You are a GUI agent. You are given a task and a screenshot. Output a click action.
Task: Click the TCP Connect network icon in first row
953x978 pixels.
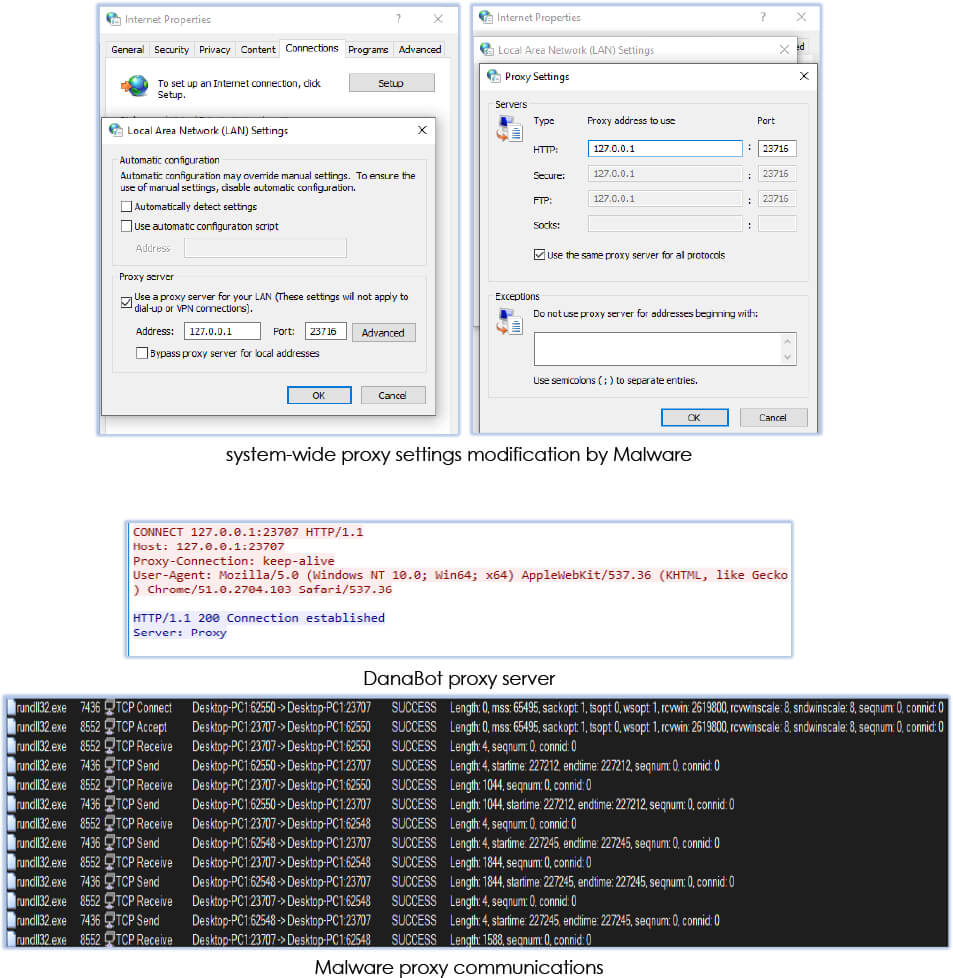[x=110, y=708]
